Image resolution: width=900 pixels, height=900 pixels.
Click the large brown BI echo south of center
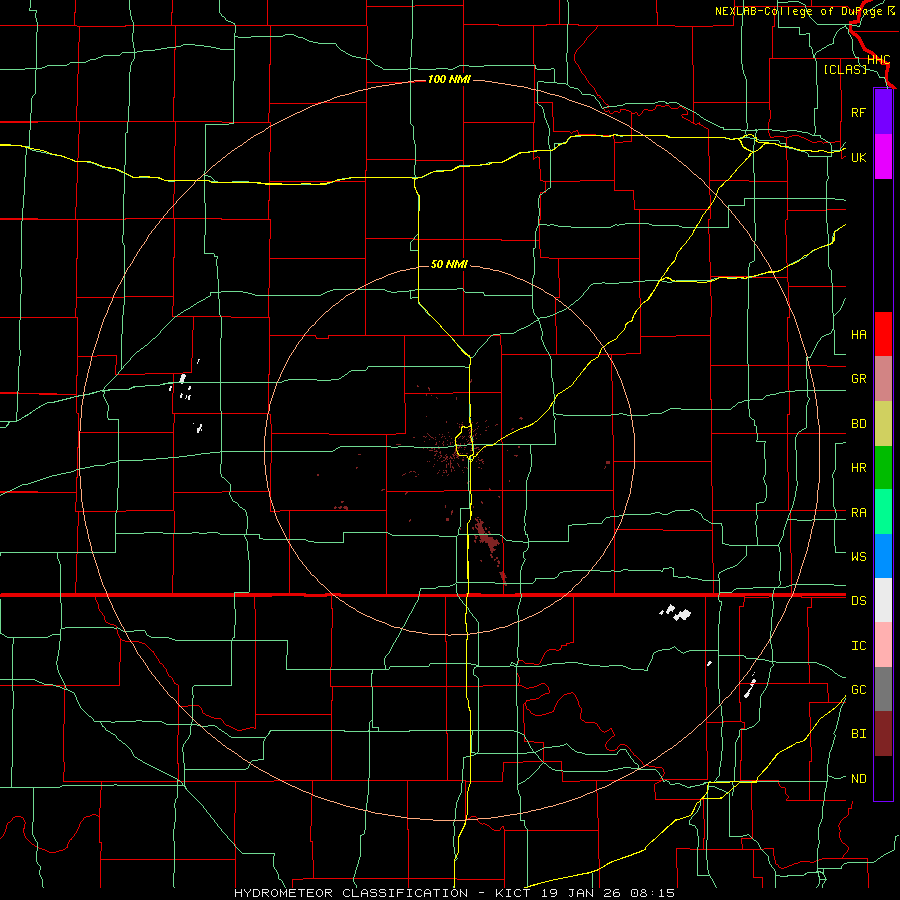(487, 541)
